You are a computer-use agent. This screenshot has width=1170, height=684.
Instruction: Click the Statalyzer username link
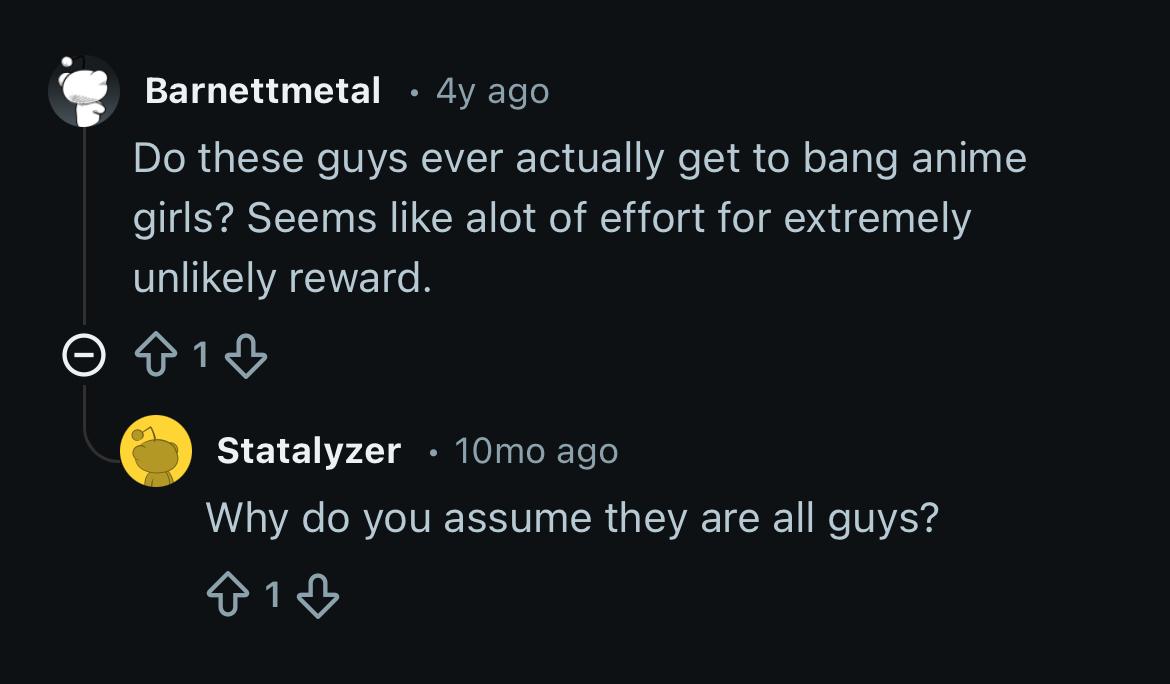point(308,451)
